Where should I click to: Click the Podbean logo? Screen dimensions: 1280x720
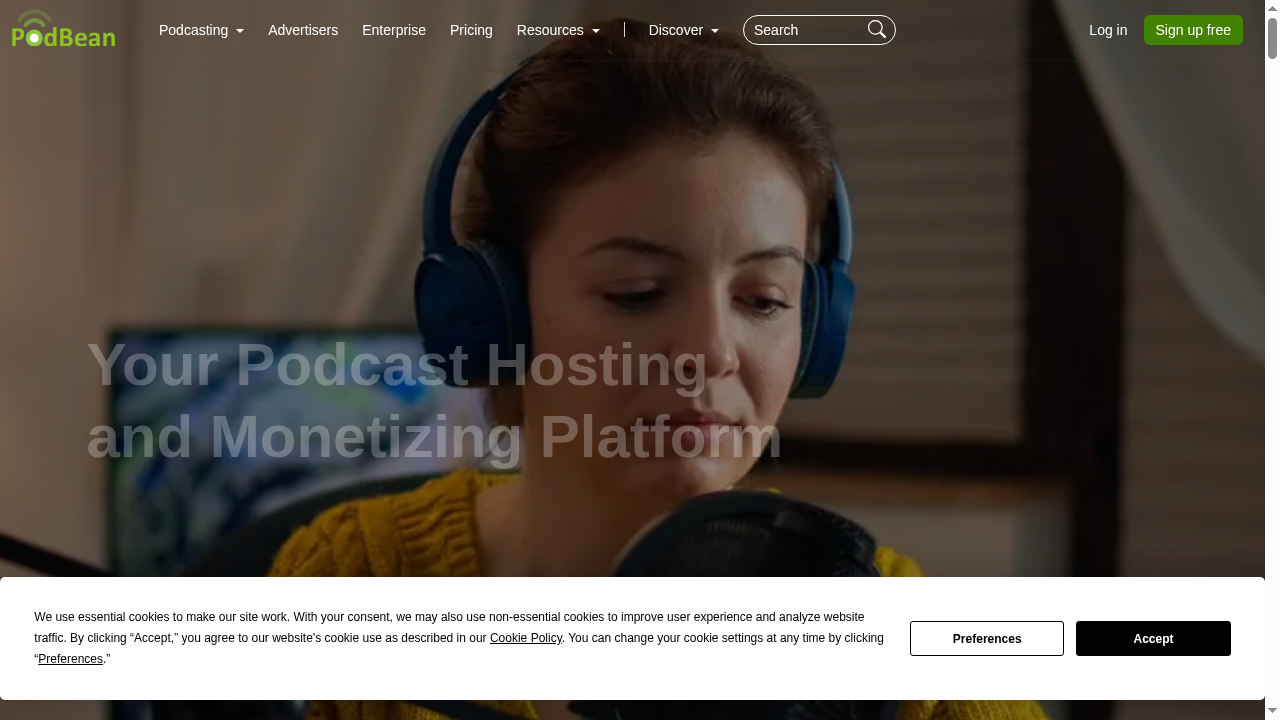(x=63, y=29)
